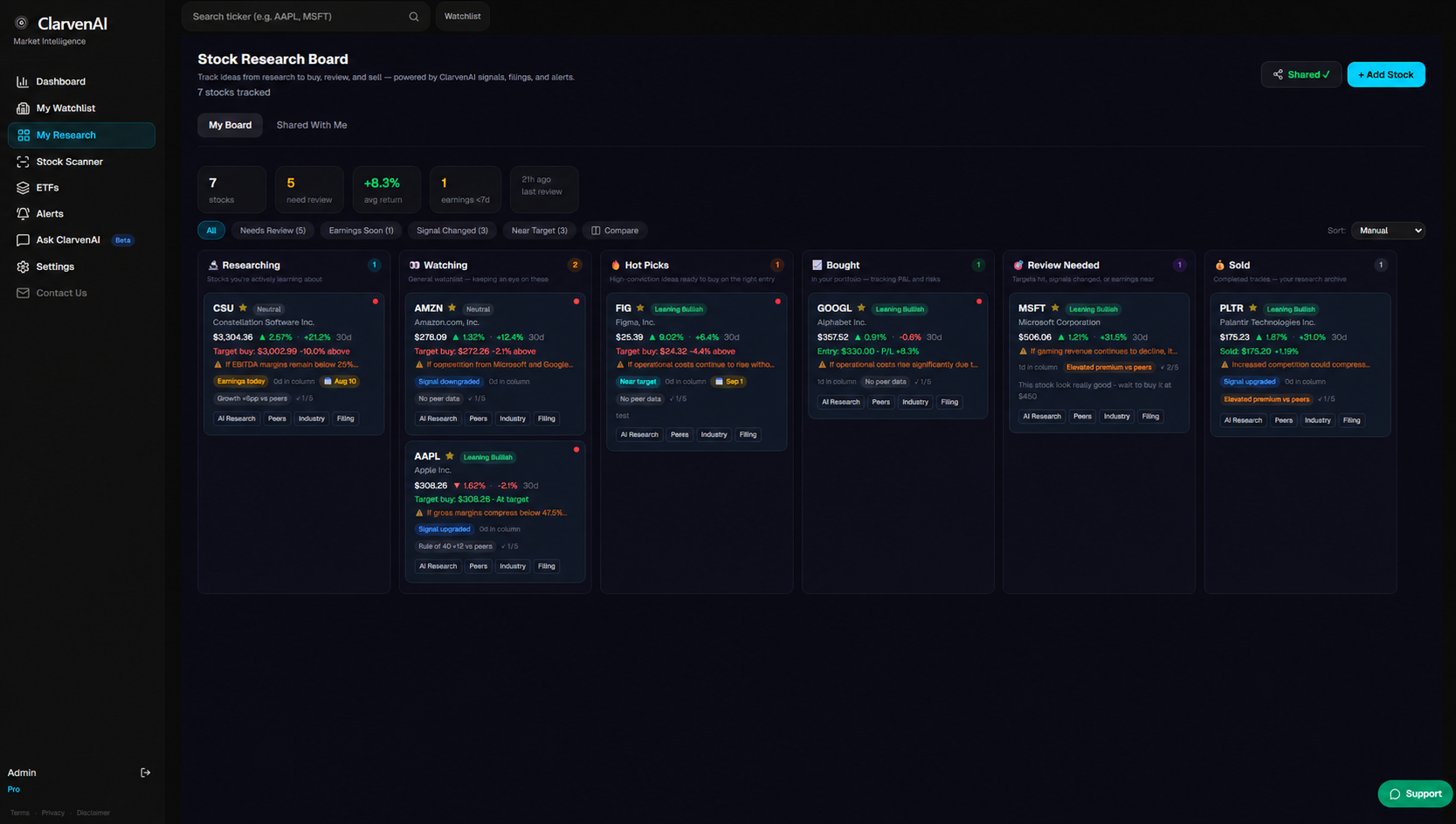Open the Terms link in the footer
This screenshot has height=824, width=1456.
point(20,813)
